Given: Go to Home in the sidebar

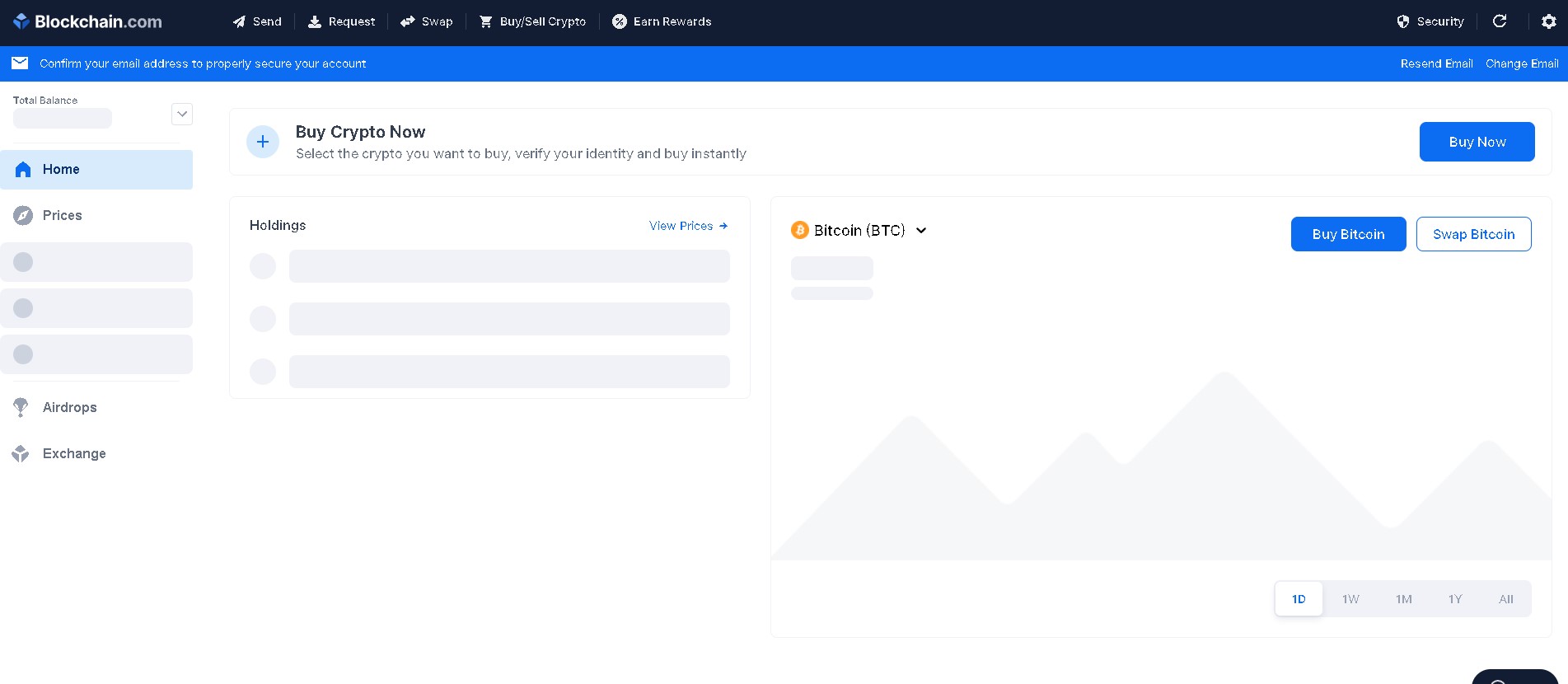Looking at the screenshot, I should click(96, 170).
